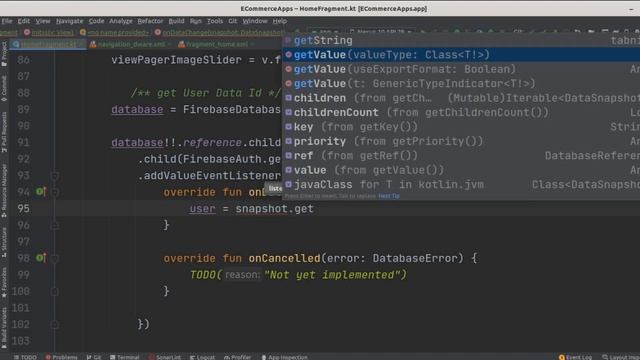640x360 pixels.
Task: Click the 'database' variable on line 89
Action: pos(137,109)
